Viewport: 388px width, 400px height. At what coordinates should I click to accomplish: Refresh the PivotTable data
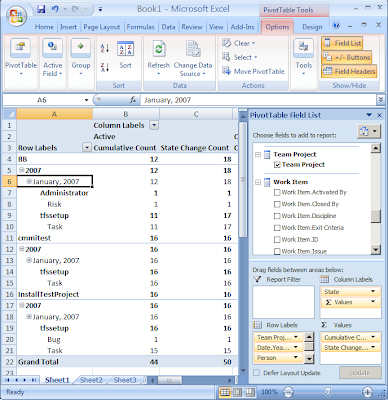pos(159,57)
